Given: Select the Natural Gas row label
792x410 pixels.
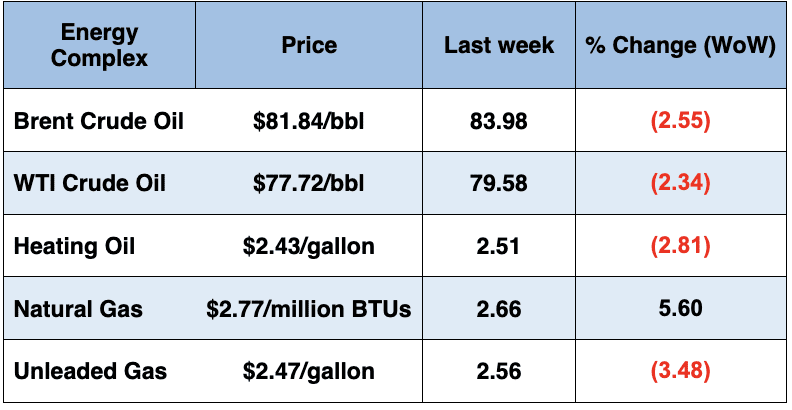Looking at the screenshot, I should (78, 309).
